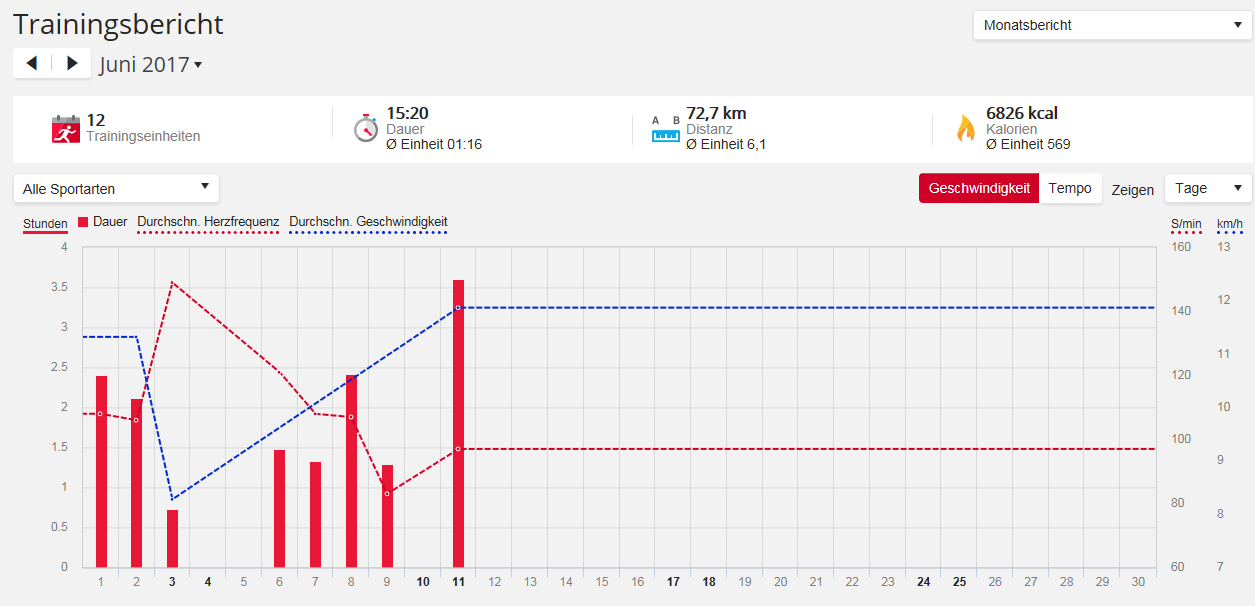Click the stopwatch duration icon
This screenshot has width=1255, height=606.
(x=366, y=128)
